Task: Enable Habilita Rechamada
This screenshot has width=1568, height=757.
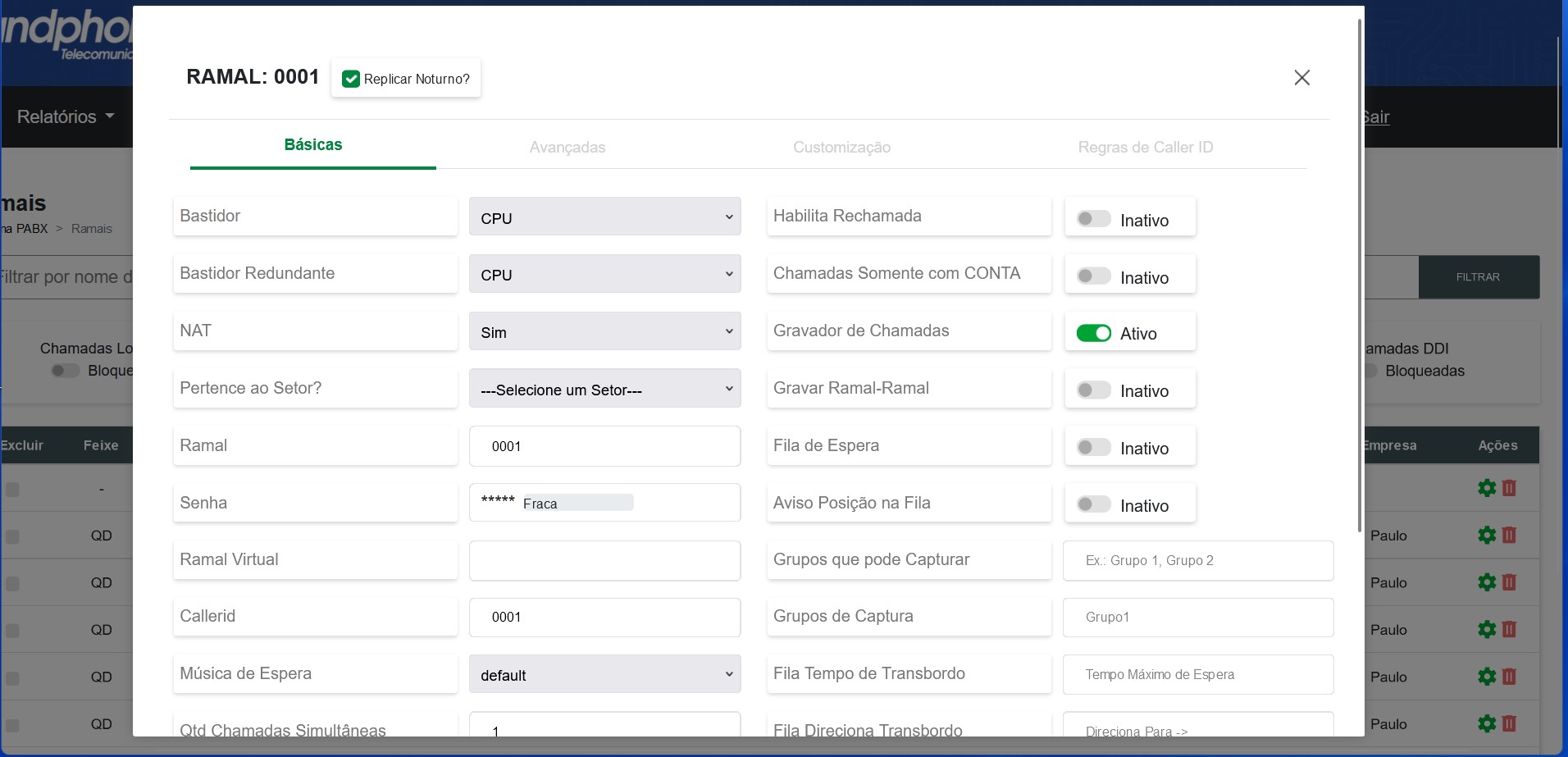Action: click(x=1093, y=218)
